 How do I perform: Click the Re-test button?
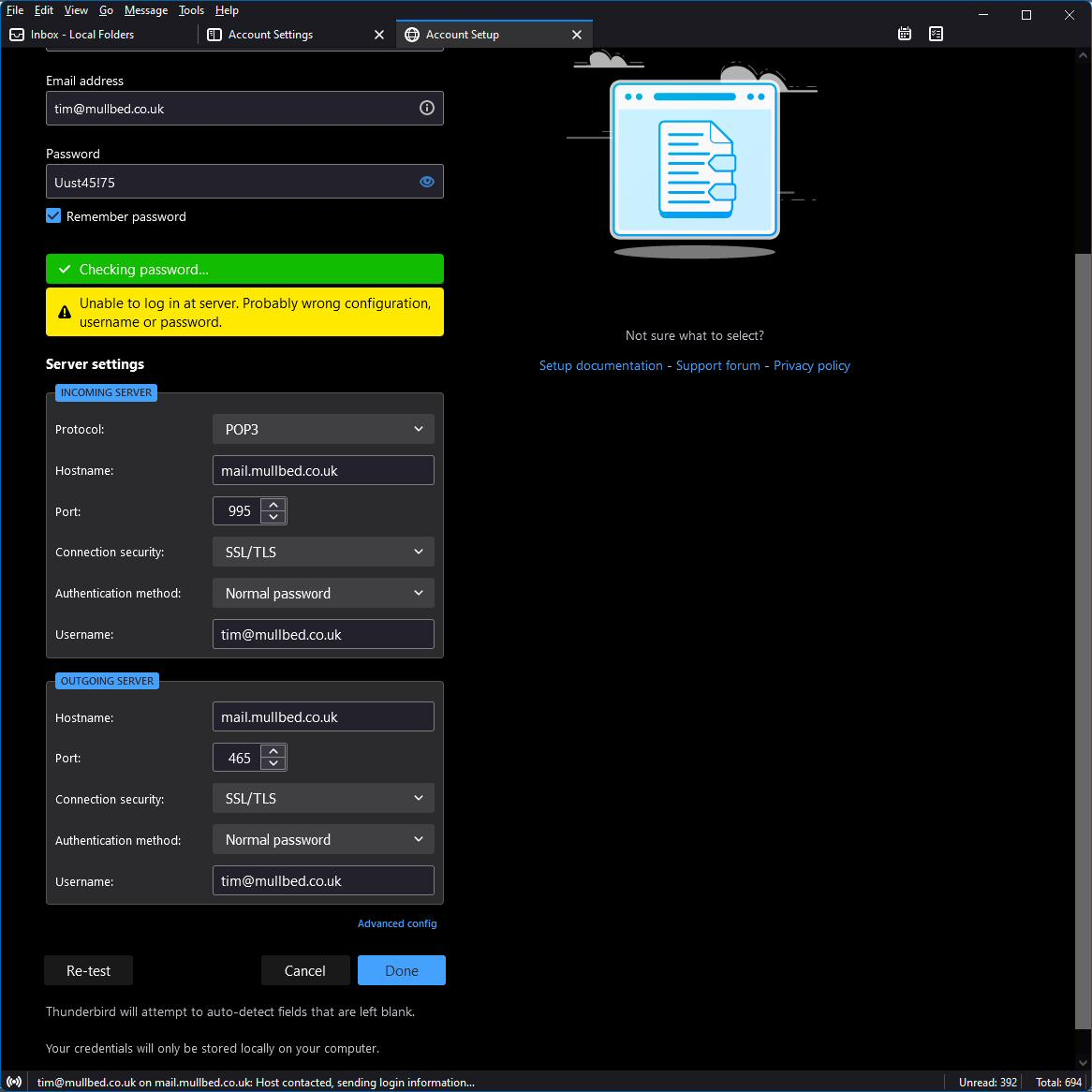coord(88,970)
